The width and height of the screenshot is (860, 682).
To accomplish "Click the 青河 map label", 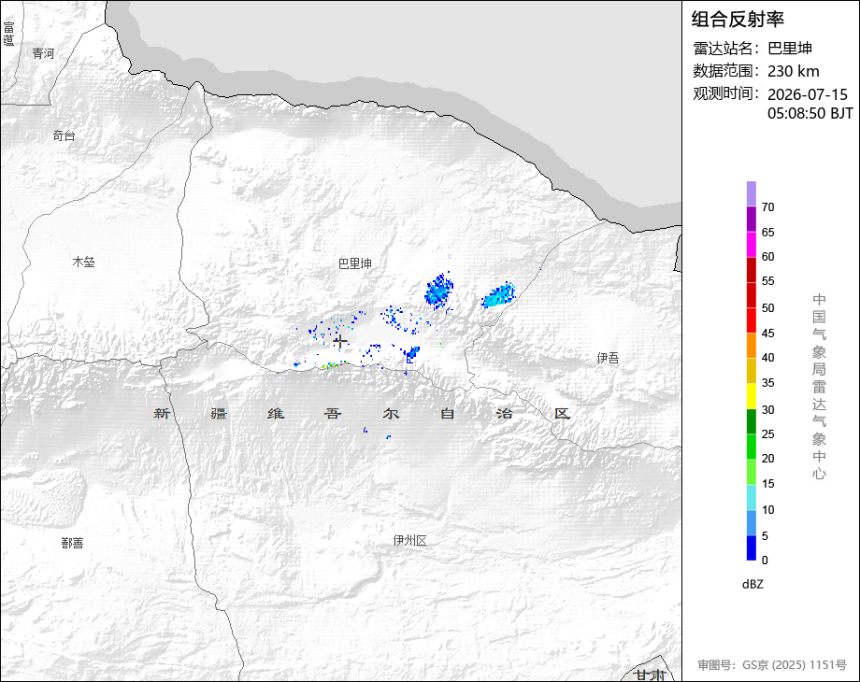I will [43, 53].
